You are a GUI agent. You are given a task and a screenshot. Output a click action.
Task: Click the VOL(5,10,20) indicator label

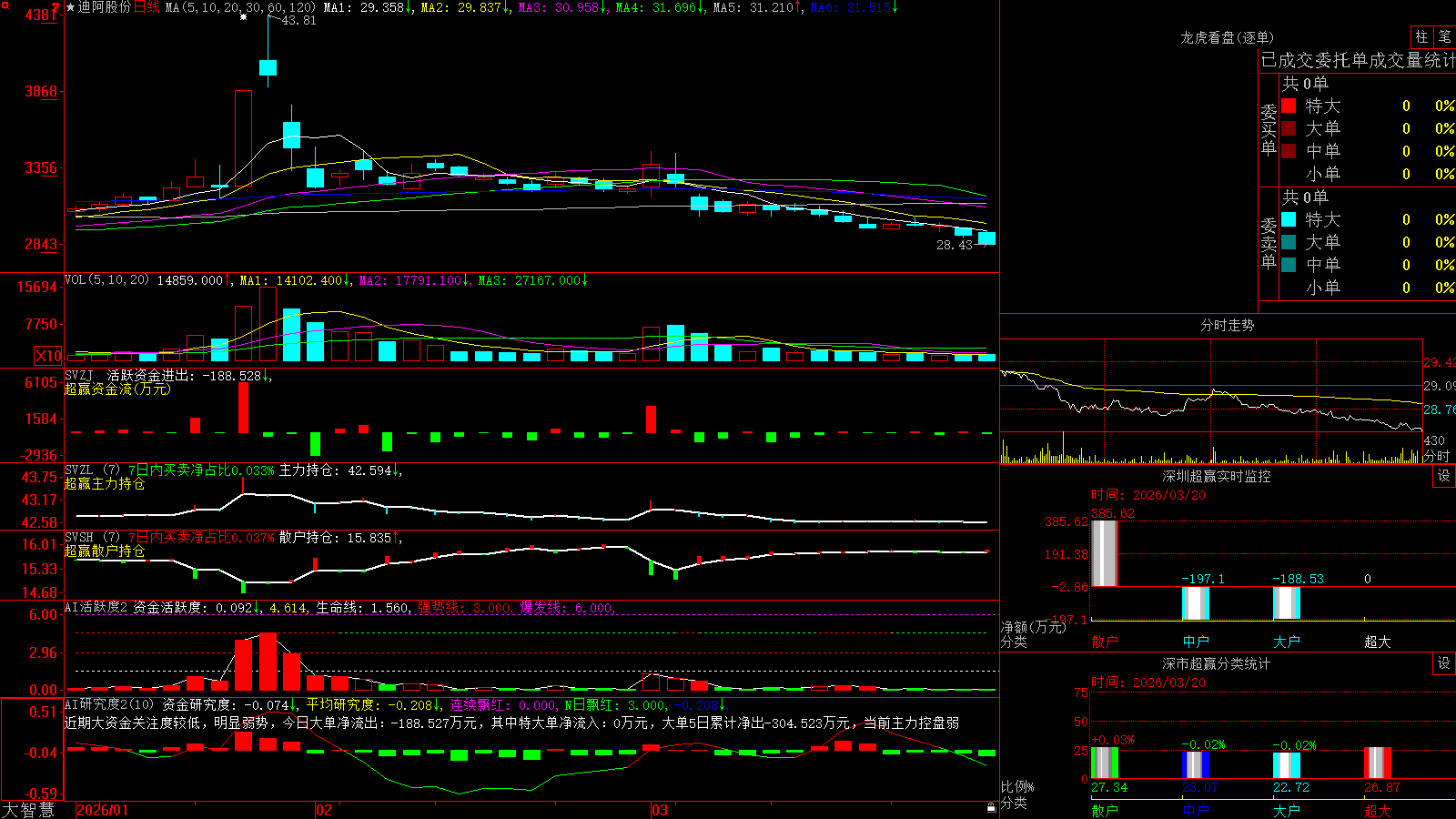106,280
